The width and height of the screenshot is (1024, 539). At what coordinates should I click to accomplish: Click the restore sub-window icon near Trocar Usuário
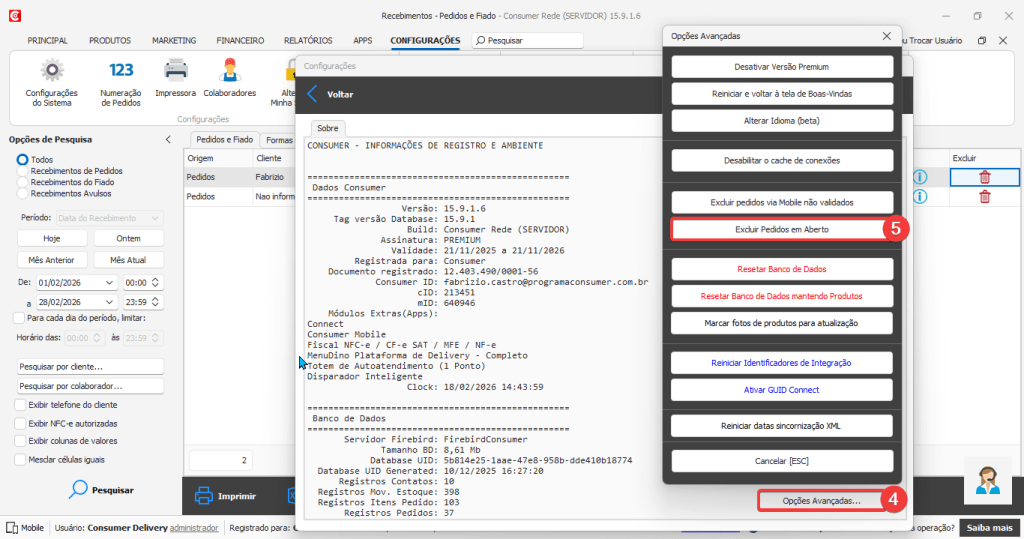(x=982, y=41)
